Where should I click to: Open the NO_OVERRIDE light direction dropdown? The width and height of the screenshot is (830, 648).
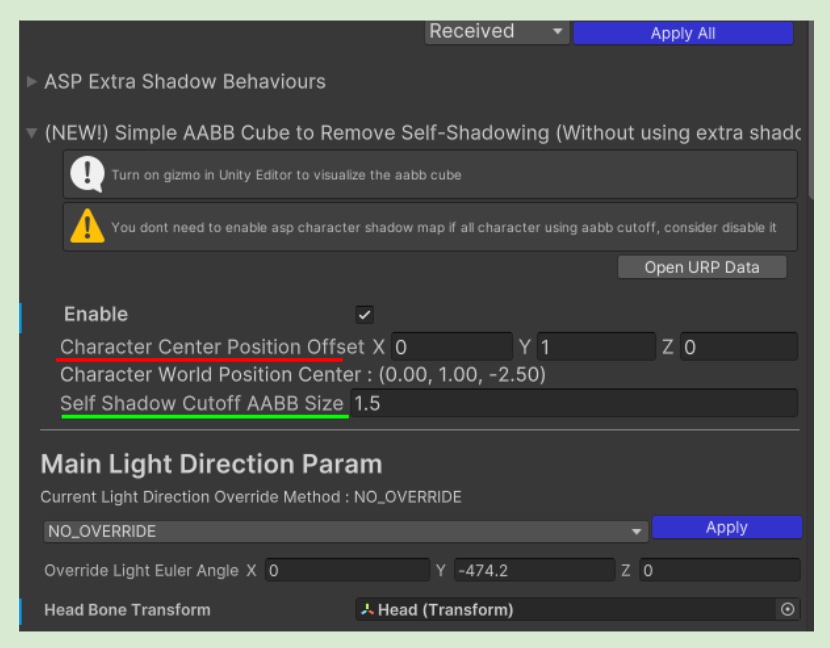coord(346,530)
